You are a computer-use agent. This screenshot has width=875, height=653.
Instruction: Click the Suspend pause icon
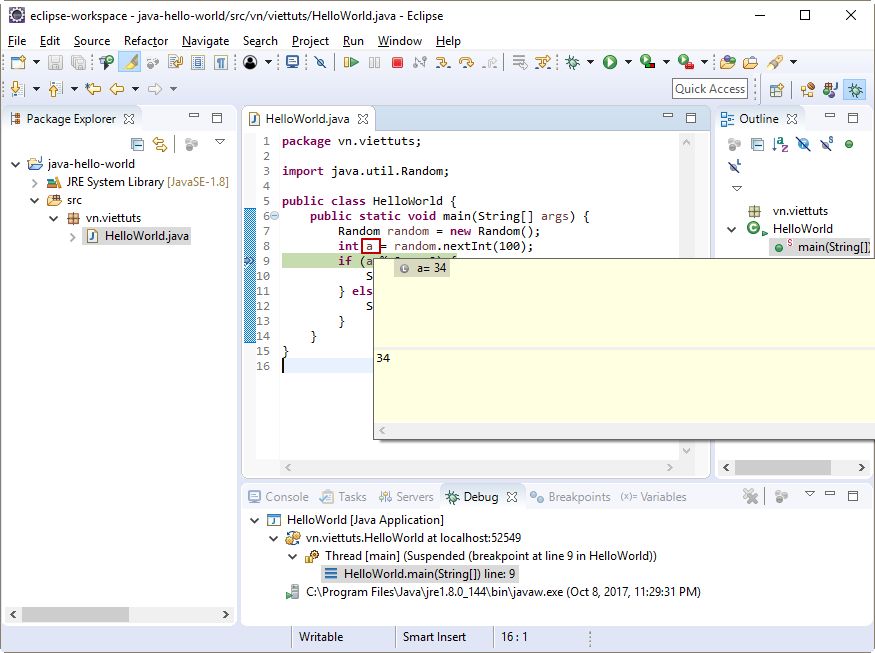(x=374, y=62)
